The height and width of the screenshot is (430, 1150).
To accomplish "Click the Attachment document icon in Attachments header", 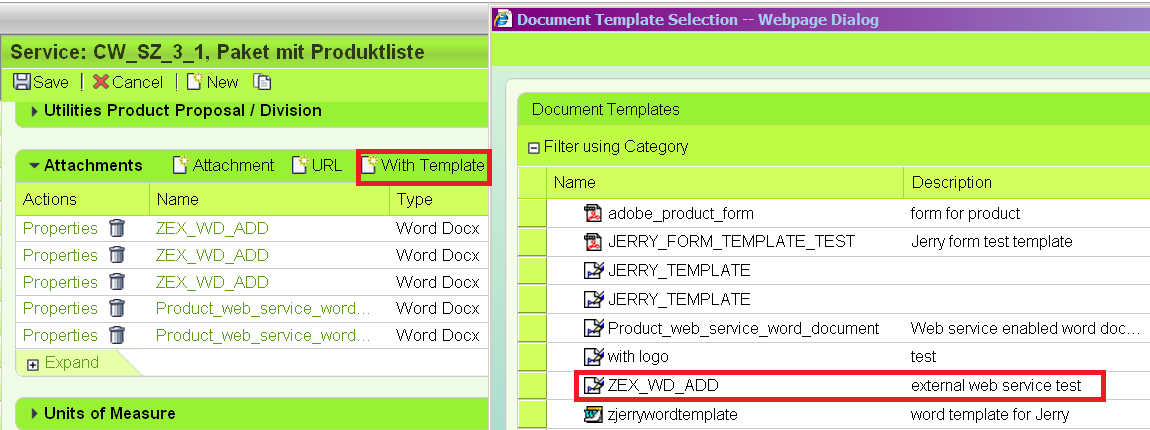I will pyautogui.click(x=180, y=165).
